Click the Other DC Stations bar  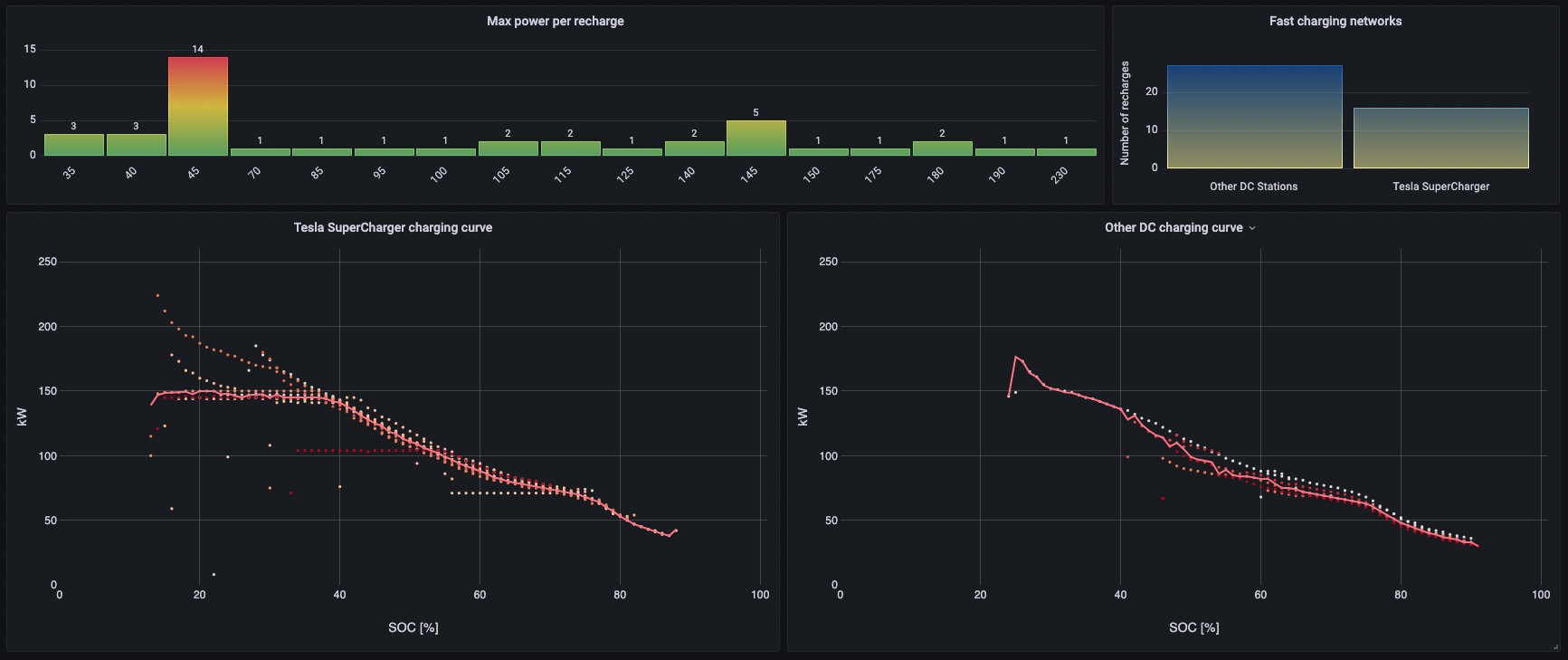pos(1254,117)
